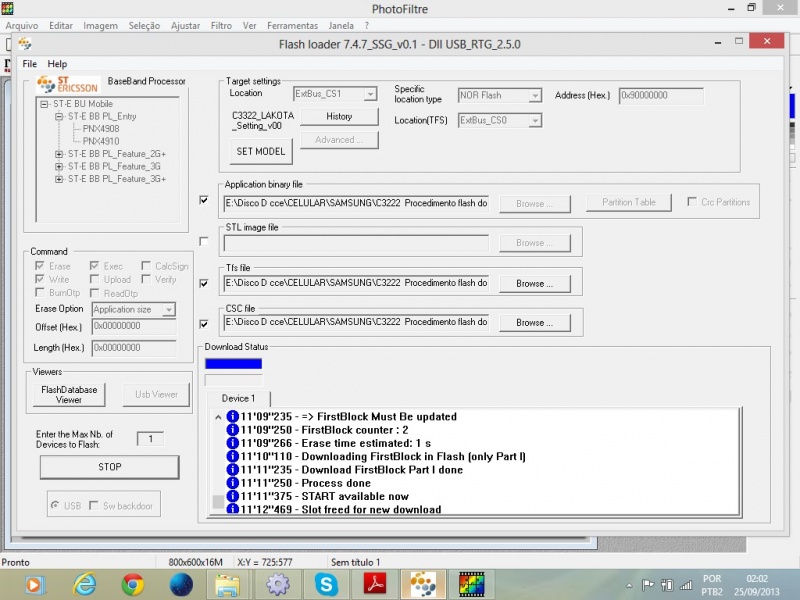The width and height of the screenshot is (800, 600).
Task: Open Google Chrome from taskbar
Action: click(133, 584)
